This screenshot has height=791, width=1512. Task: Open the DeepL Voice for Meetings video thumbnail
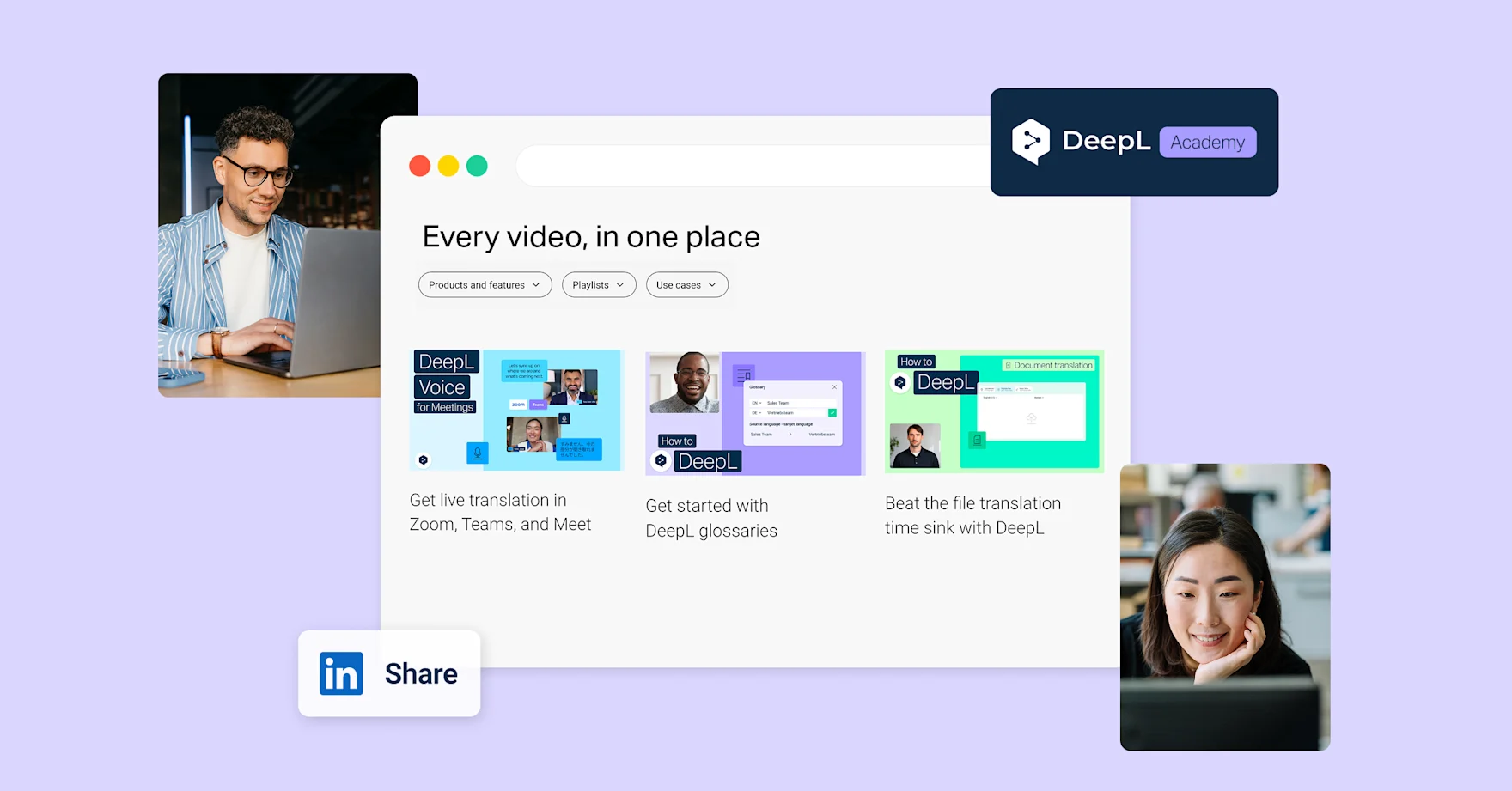515,410
